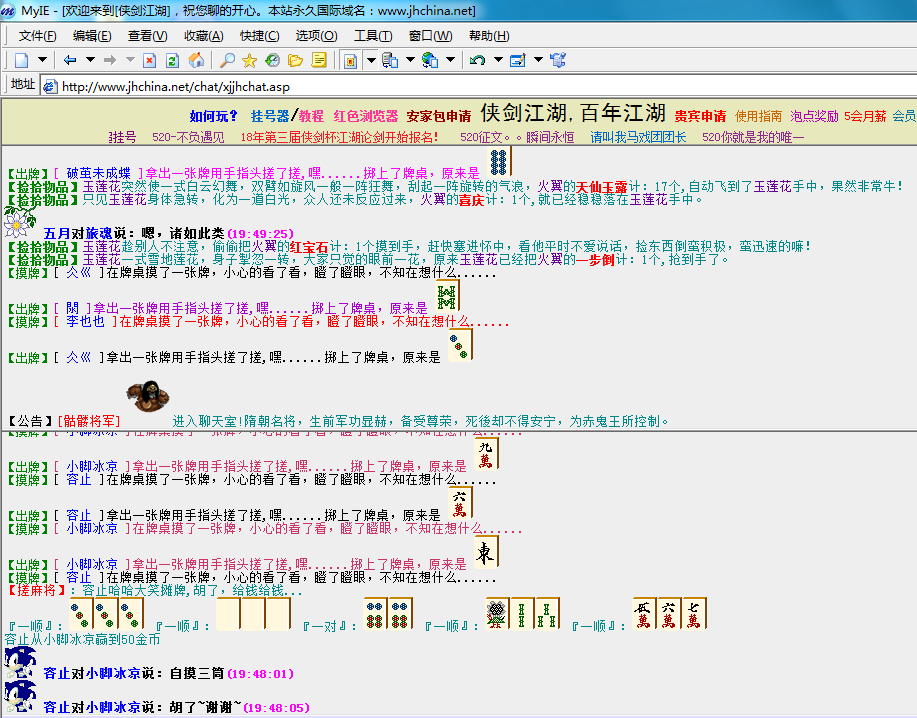917x718 pixels.
Task: Open the 文件(F) menu
Action: [x=37, y=36]
